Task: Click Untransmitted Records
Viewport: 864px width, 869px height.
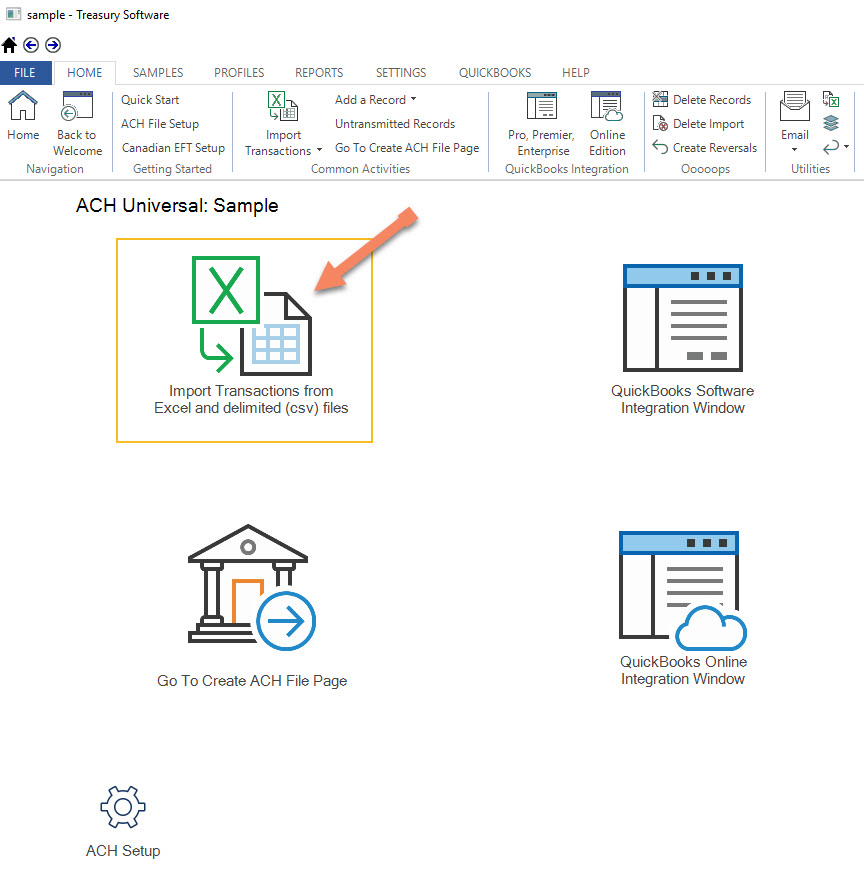Action: (395, 124)
